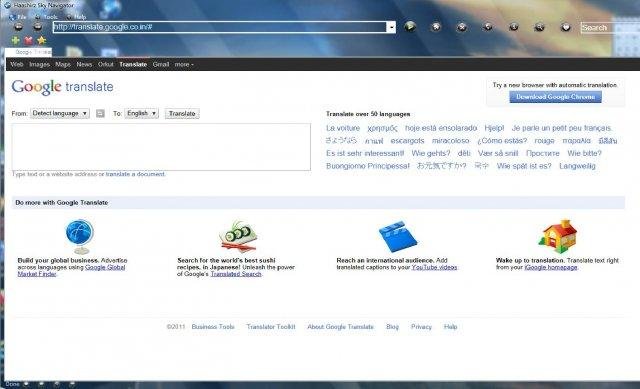This screenshot has height=389, width=640.
Task: Go to Images in the Google bar
Action: (39, 64)
